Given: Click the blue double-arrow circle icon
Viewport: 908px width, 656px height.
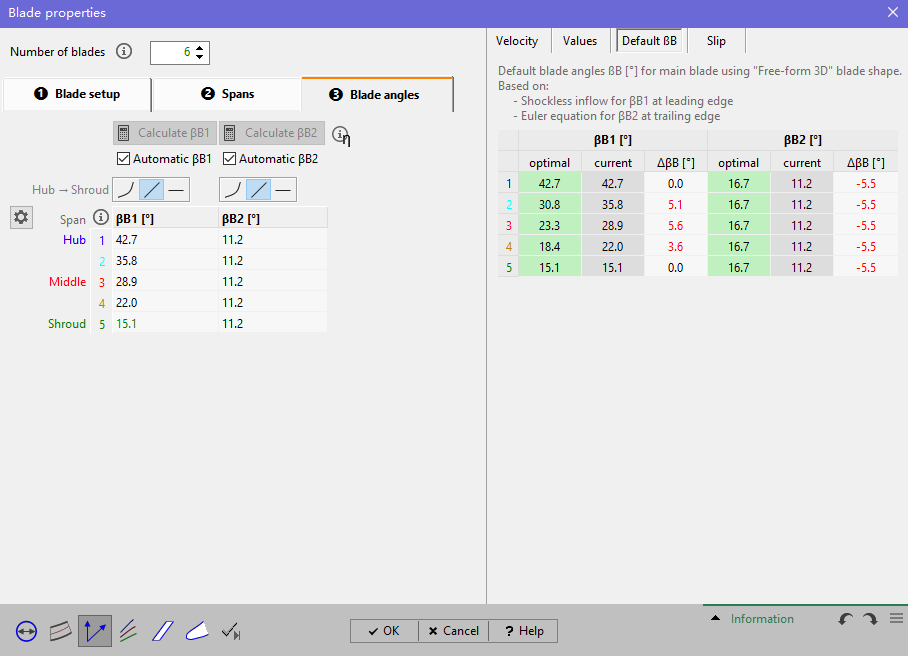Looking at the screenshot, I should [27, 631].
